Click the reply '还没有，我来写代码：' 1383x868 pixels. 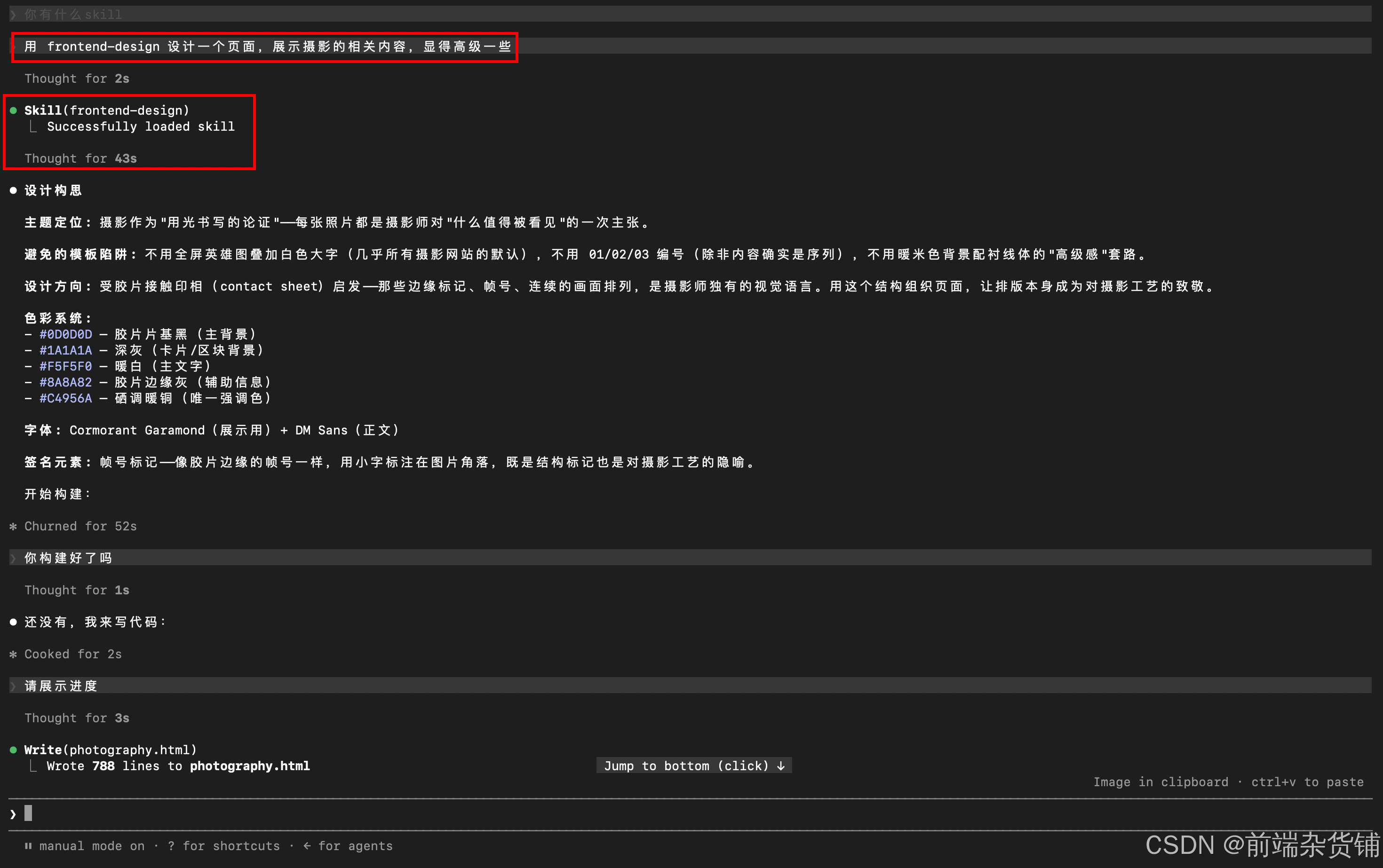coord(95,622)
